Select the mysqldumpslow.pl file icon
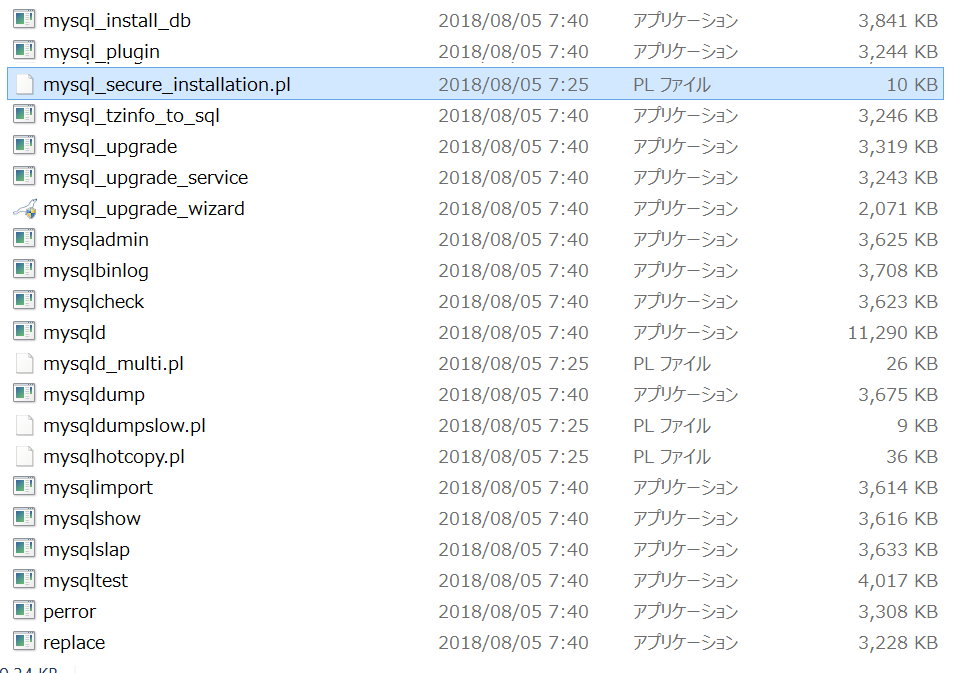The width and height of the screenshot is (963, 673). tap(24, 425)
